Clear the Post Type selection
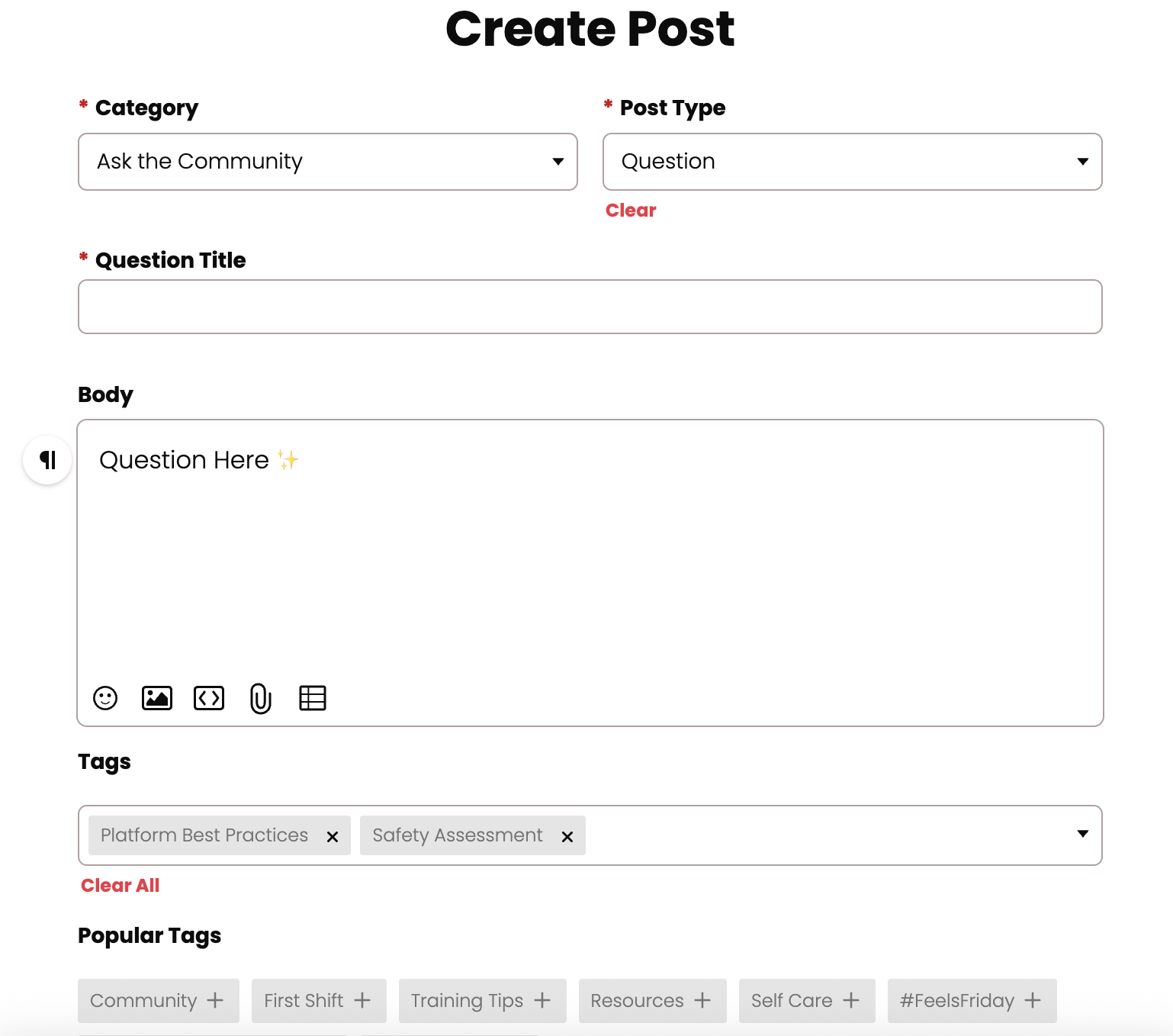The width and height of the screenshot is (1173, 1036). coord(631,211)
